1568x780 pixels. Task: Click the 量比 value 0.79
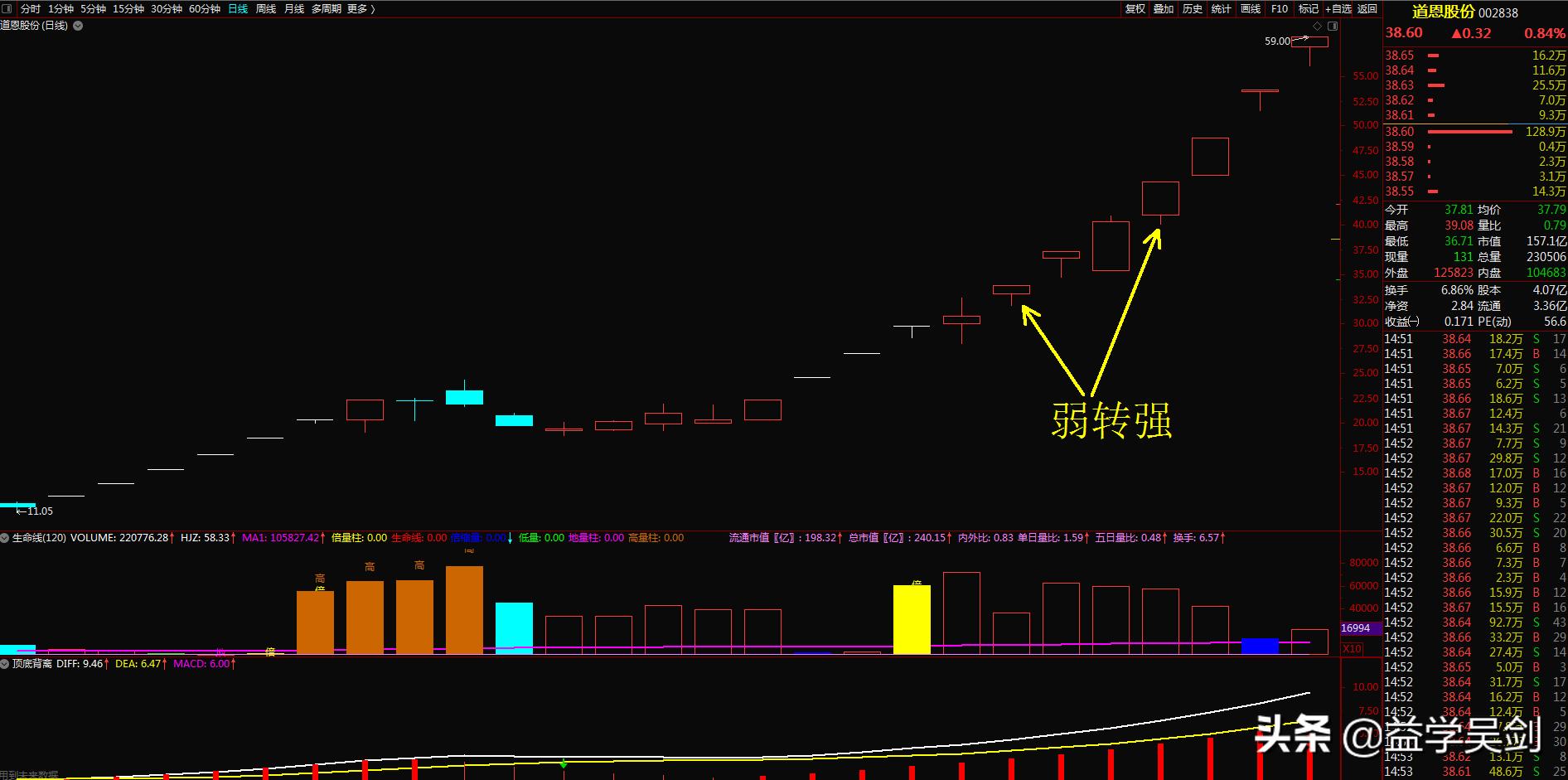(1555, 225)
